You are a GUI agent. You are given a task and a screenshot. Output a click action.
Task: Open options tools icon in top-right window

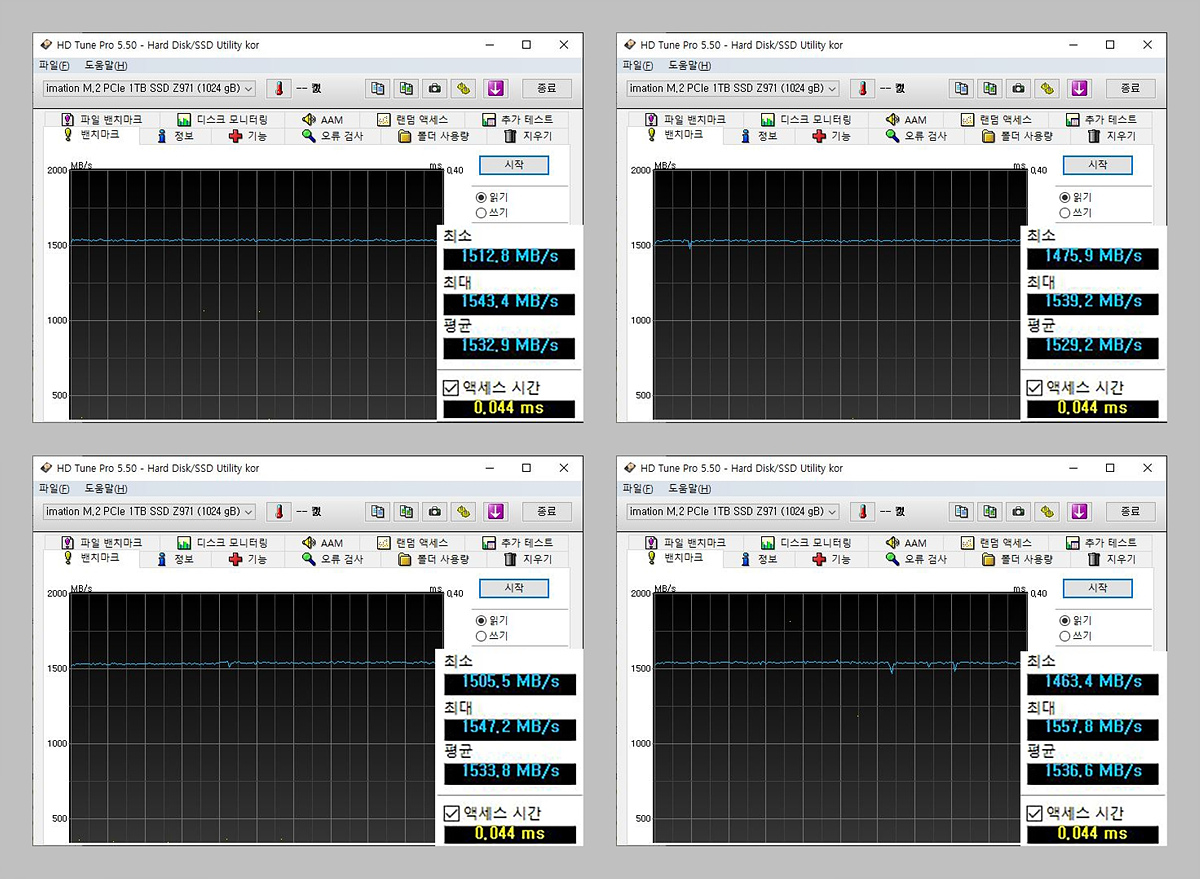tap(1048, 88)
